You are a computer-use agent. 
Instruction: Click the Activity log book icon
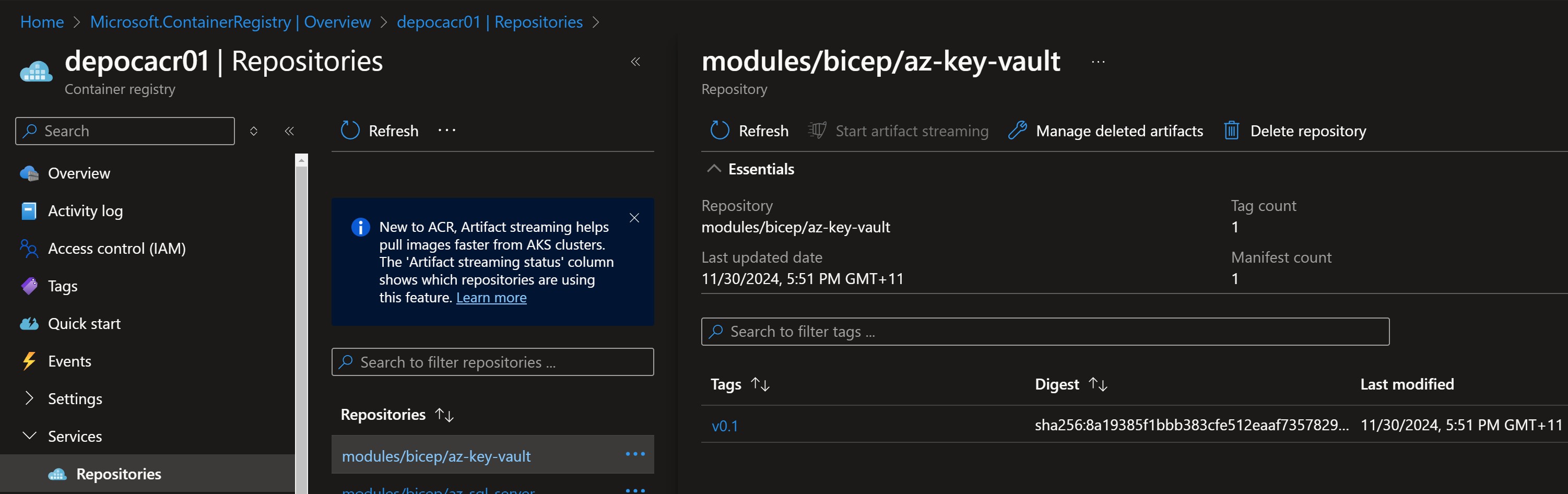tap(29, 211)
